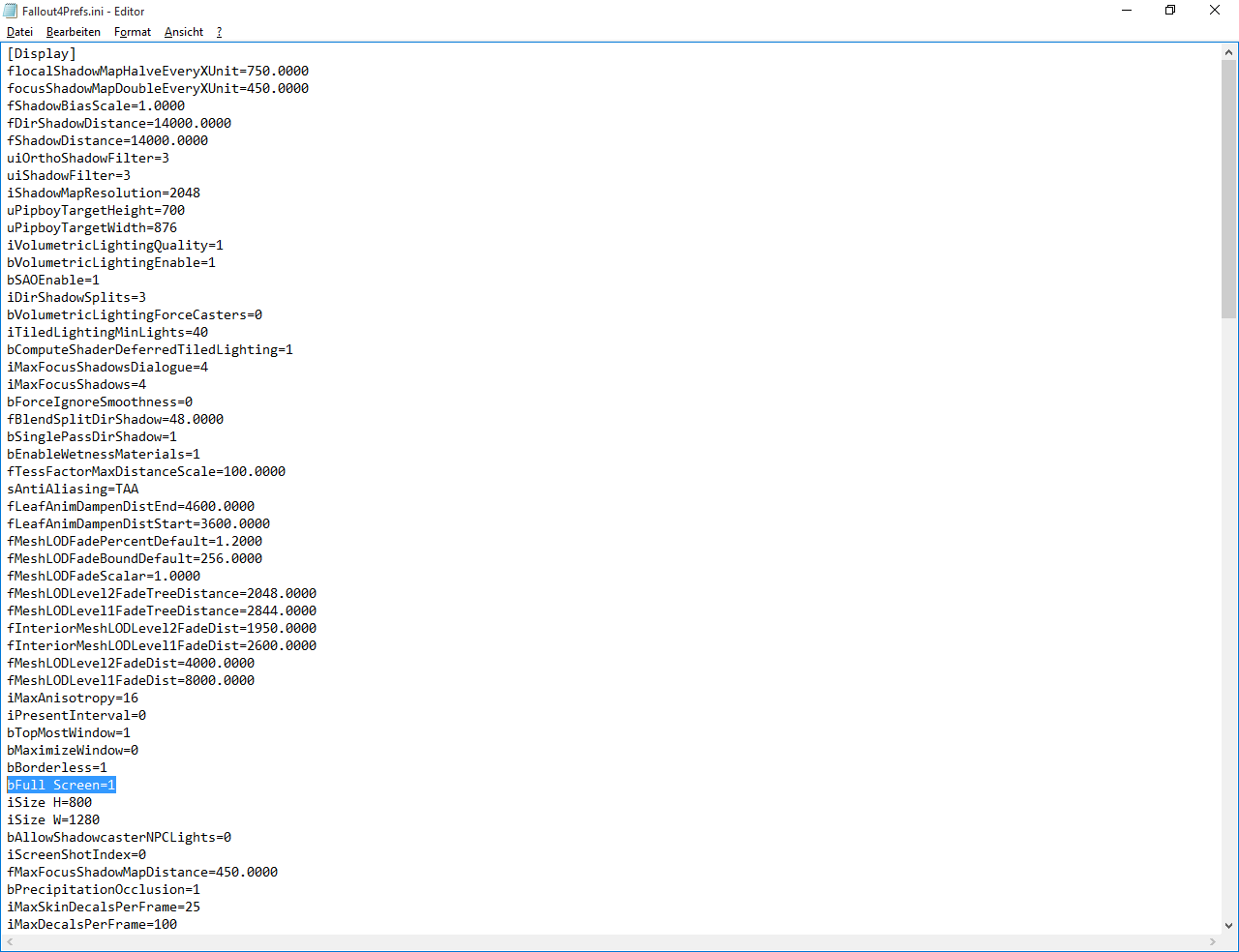Screen dimensions: 1239x952
Task: Open the Ansicht menu
Action: point(184,32)
